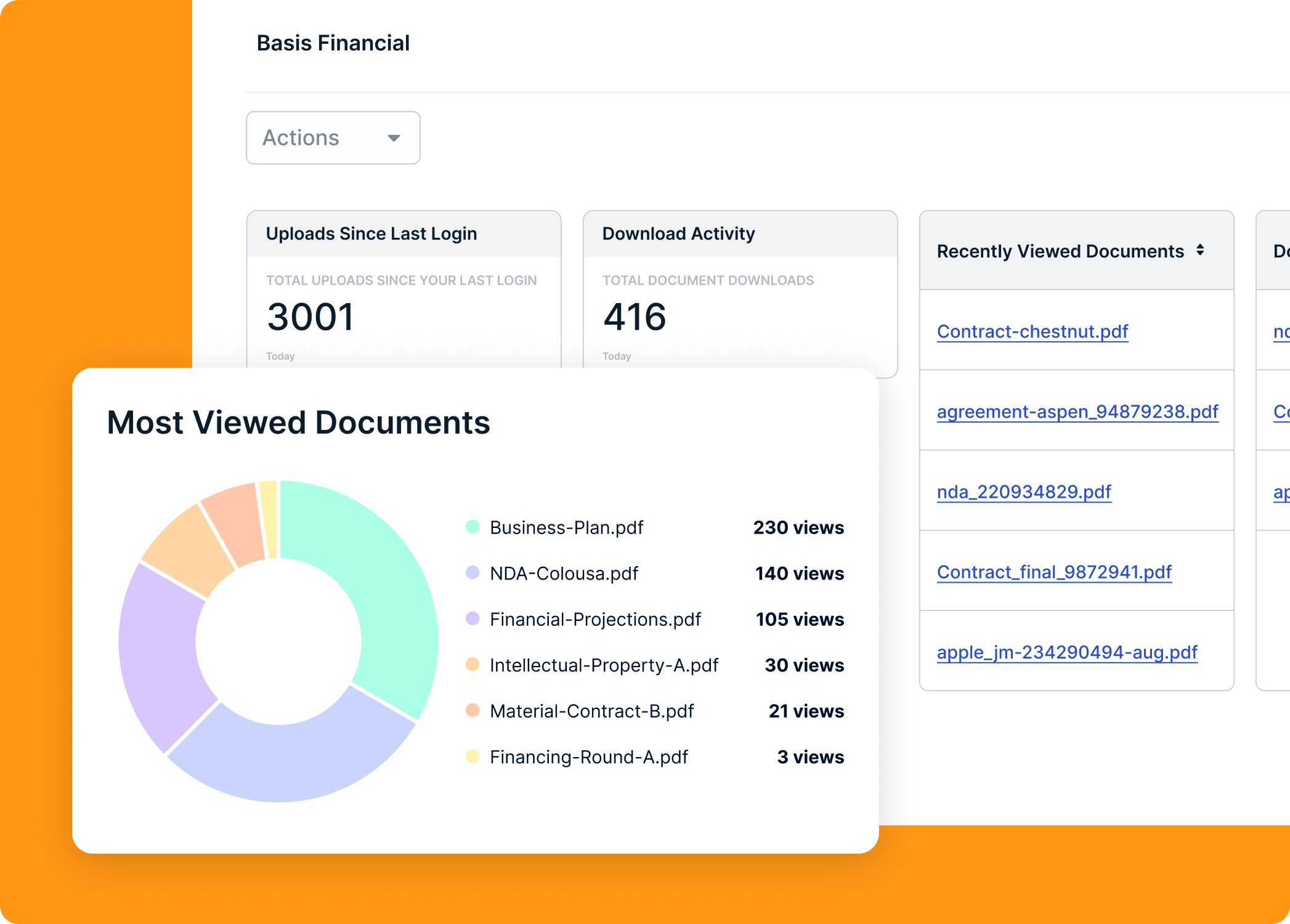This screenshot has height=924, width=1290.
Task: Open agreement-aspen_94879238.pdf link
Action: tap(1077, 411)
